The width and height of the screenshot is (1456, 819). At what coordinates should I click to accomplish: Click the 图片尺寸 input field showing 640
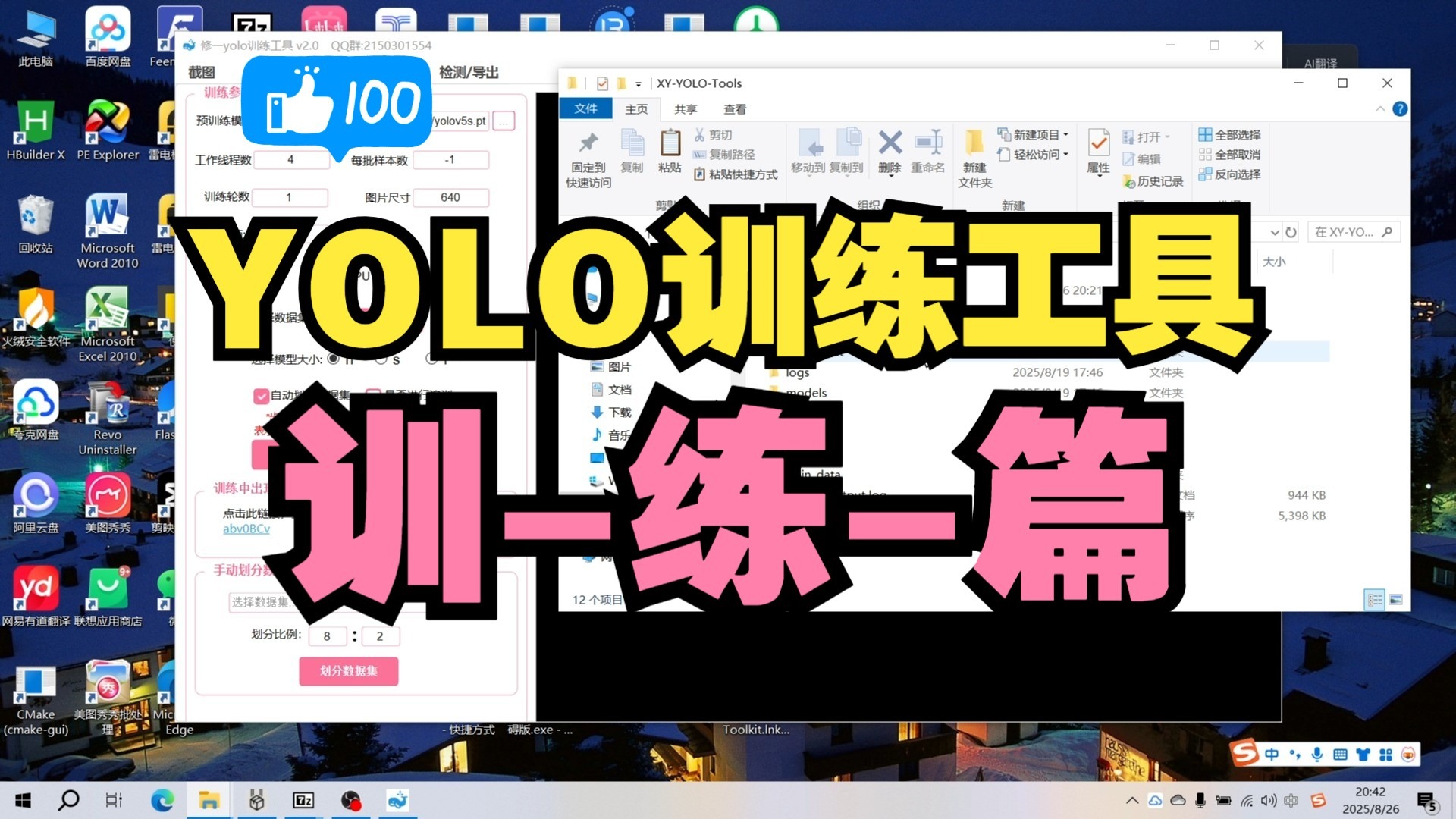coord(450,197)
